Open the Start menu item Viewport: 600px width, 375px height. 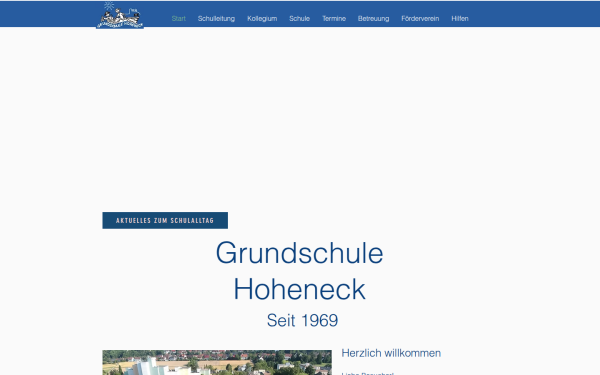[x=179, y=18]
